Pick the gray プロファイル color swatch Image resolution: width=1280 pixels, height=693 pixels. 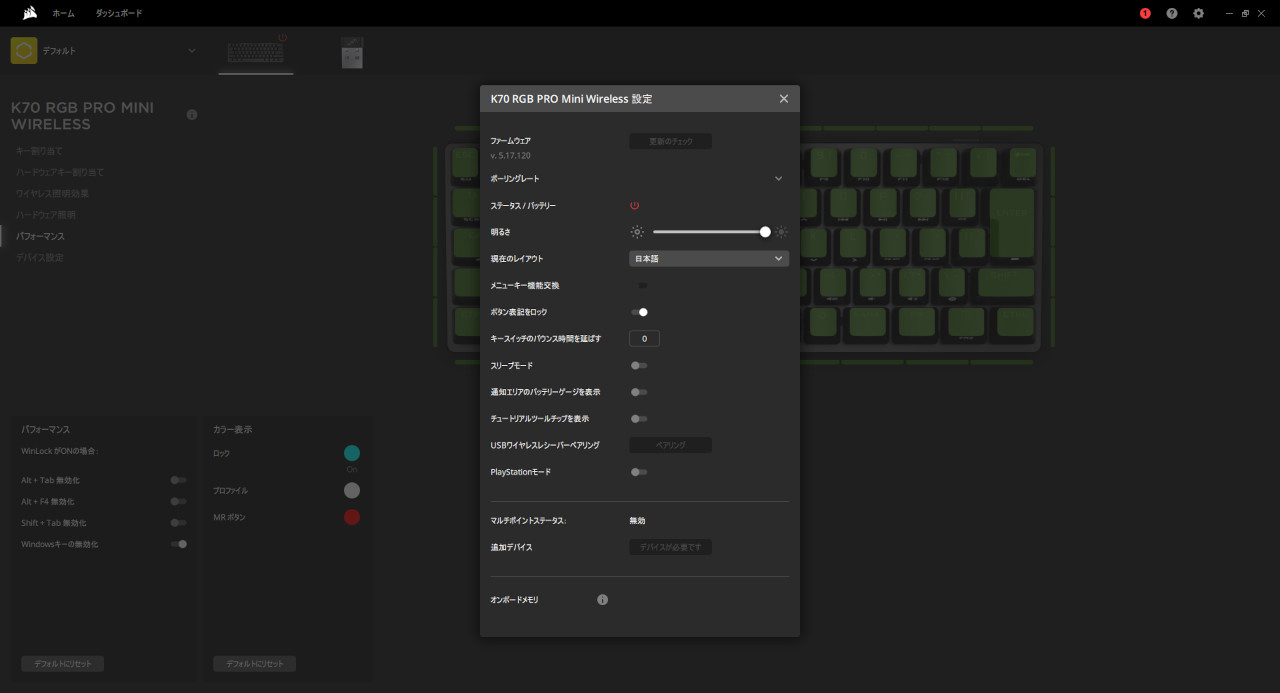point(352,490)
